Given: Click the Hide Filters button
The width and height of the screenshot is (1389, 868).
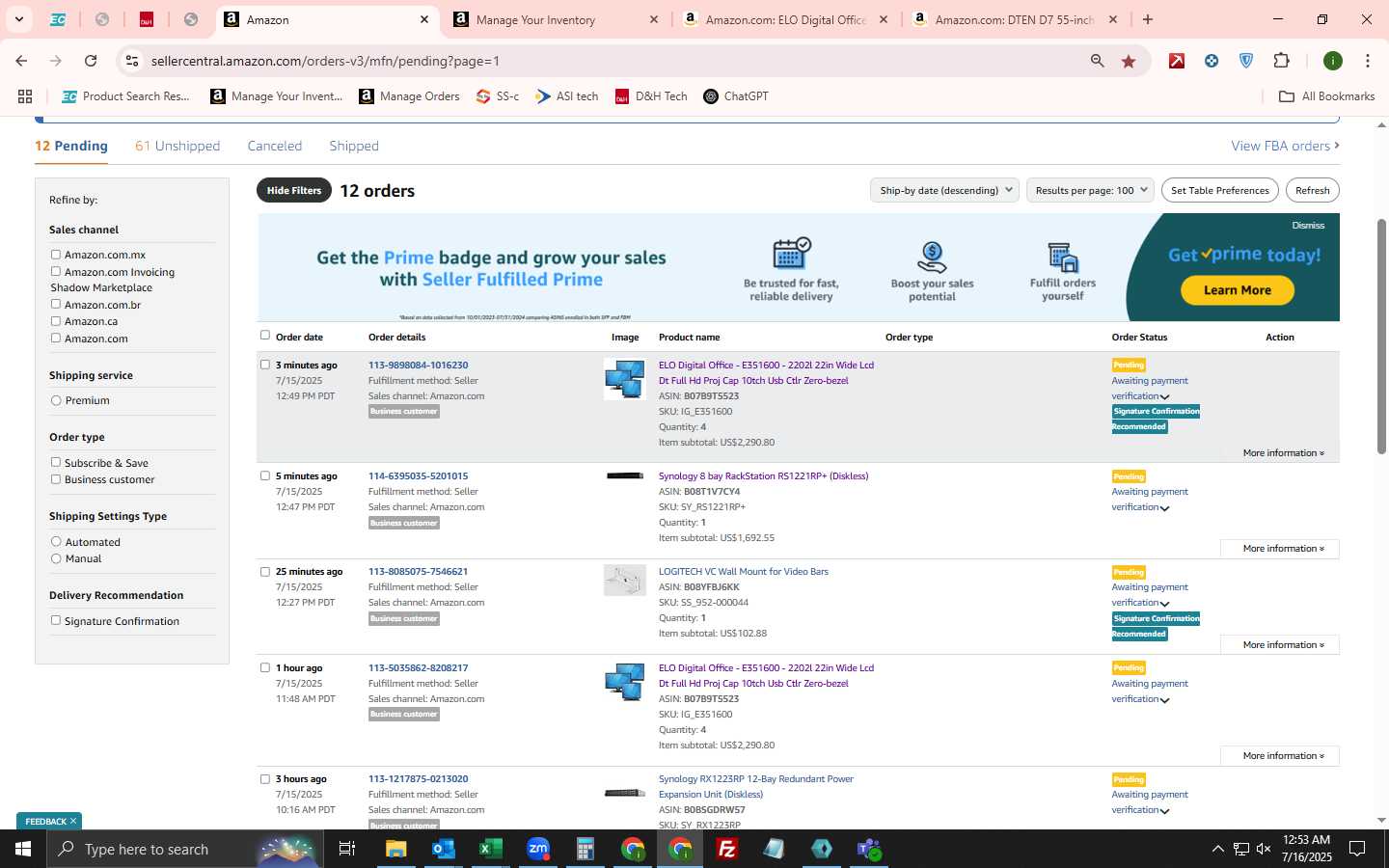Looking at the screenshot, I should point(294,190).
